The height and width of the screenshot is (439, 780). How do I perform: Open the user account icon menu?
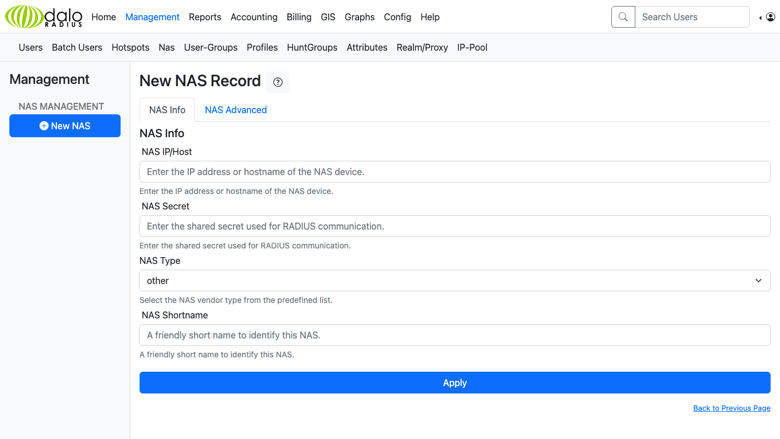pyautogui.click(x=770, y=17)
